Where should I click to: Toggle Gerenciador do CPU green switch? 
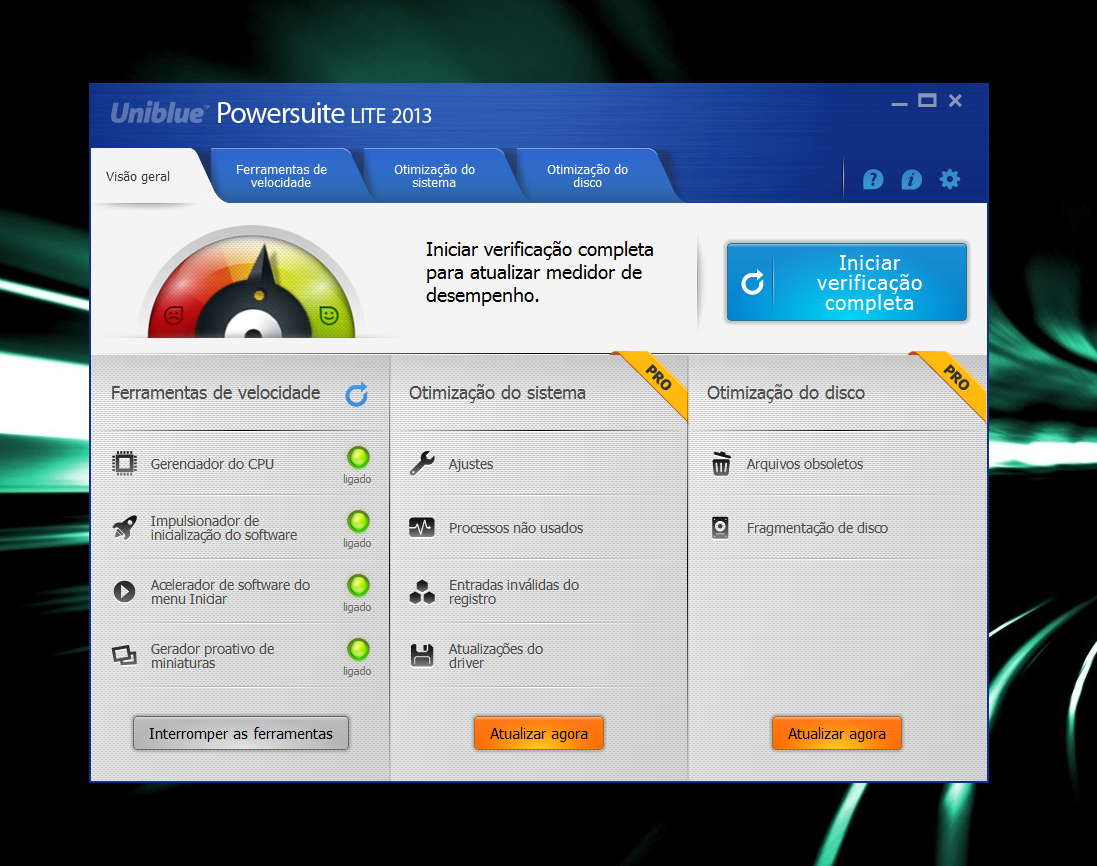click(358, 457)
